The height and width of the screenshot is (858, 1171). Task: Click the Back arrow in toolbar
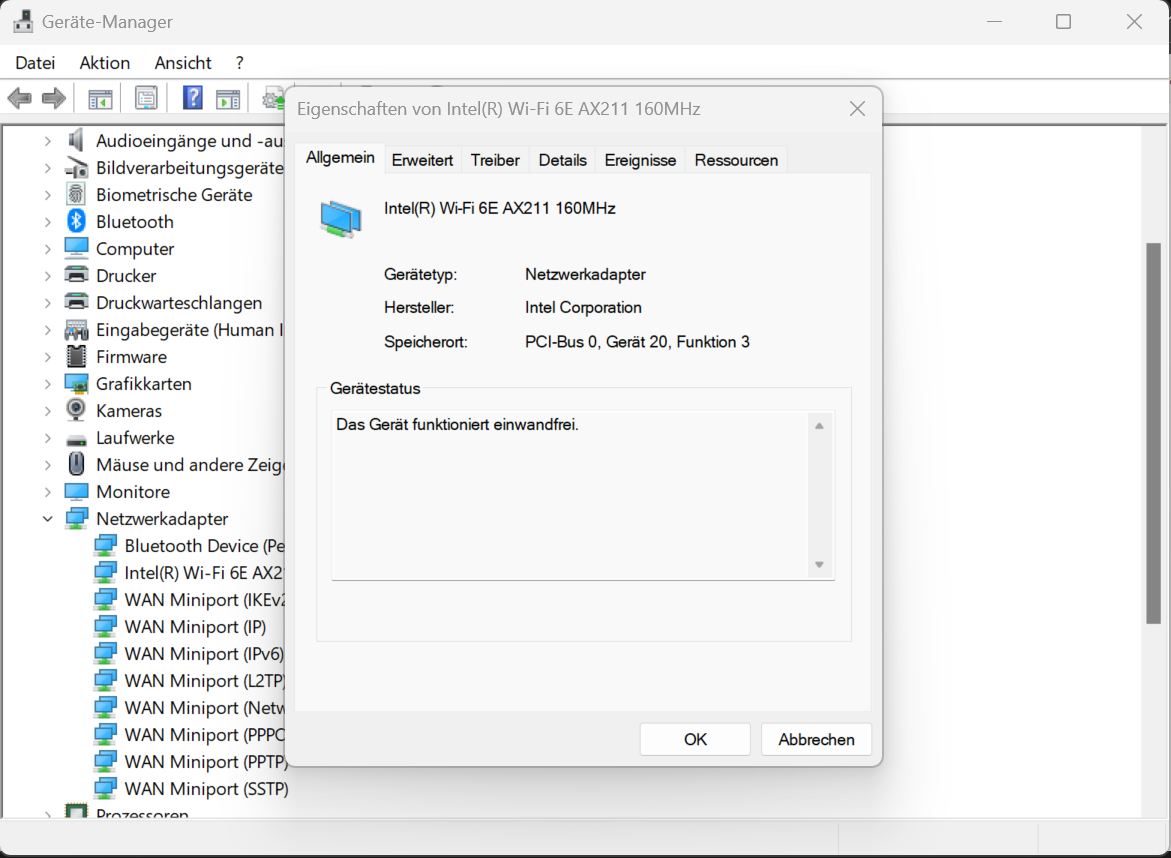tap(19, 98)
